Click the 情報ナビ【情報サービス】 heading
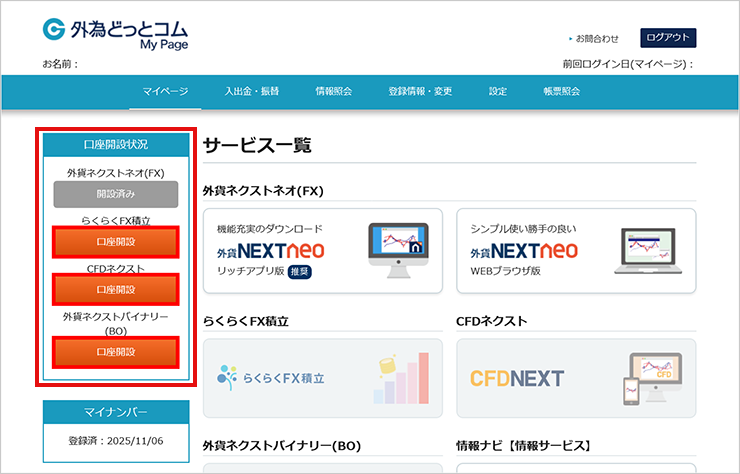Image resolution: width=740 pixels, height=474 pixels. [x=523, y=446]
